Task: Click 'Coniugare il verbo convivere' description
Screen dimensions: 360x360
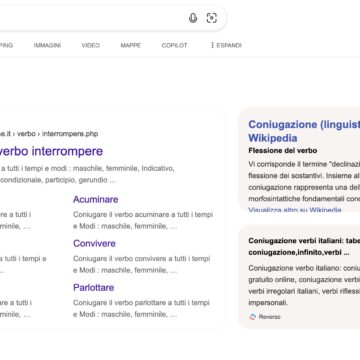Action: coord(142,264)
